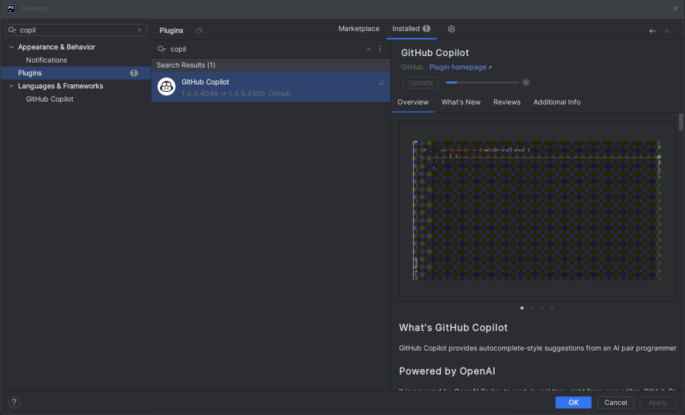Cancel the update progress
685x415 pixels.
(526, 83)
